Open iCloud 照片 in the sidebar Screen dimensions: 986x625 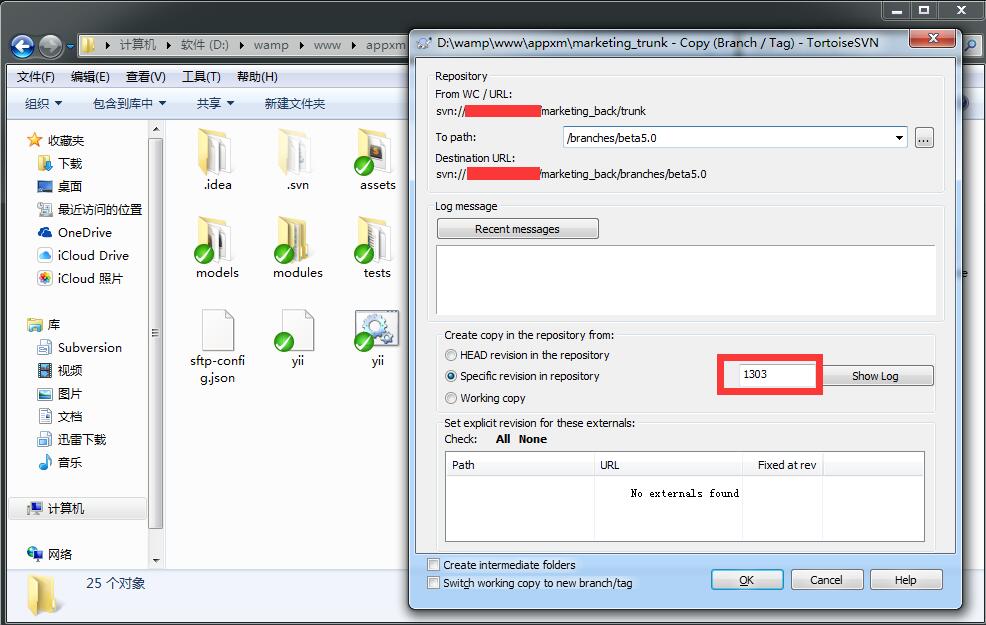[x=80, y=279]
